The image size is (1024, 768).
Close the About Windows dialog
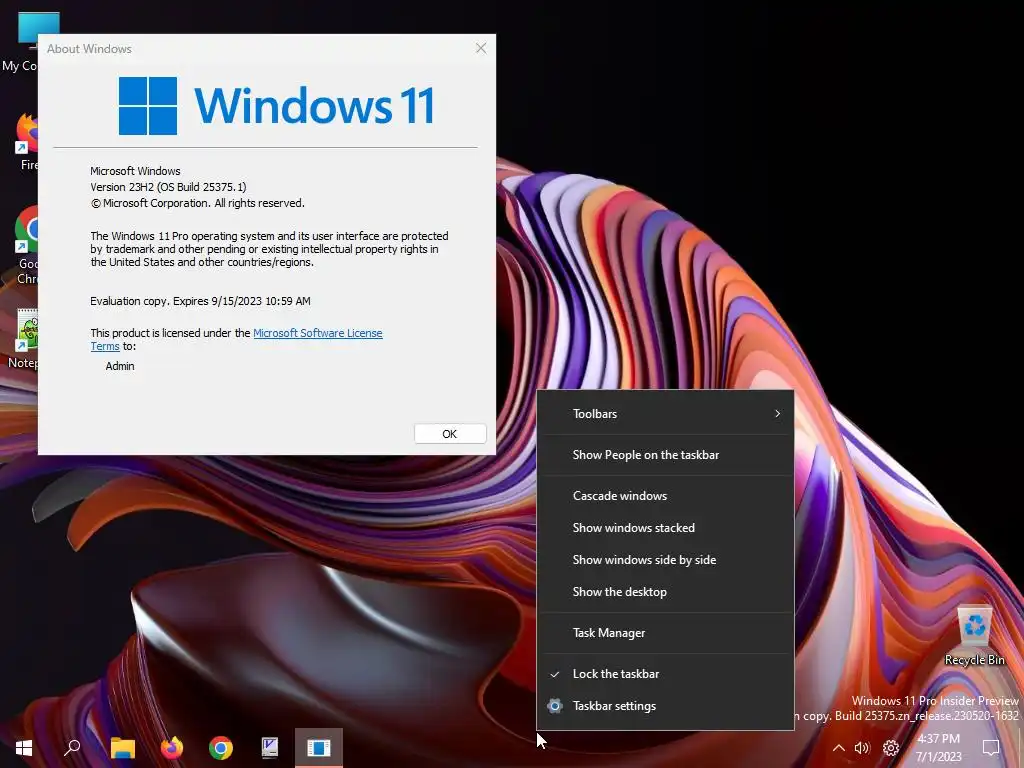[x=481, y=48]
